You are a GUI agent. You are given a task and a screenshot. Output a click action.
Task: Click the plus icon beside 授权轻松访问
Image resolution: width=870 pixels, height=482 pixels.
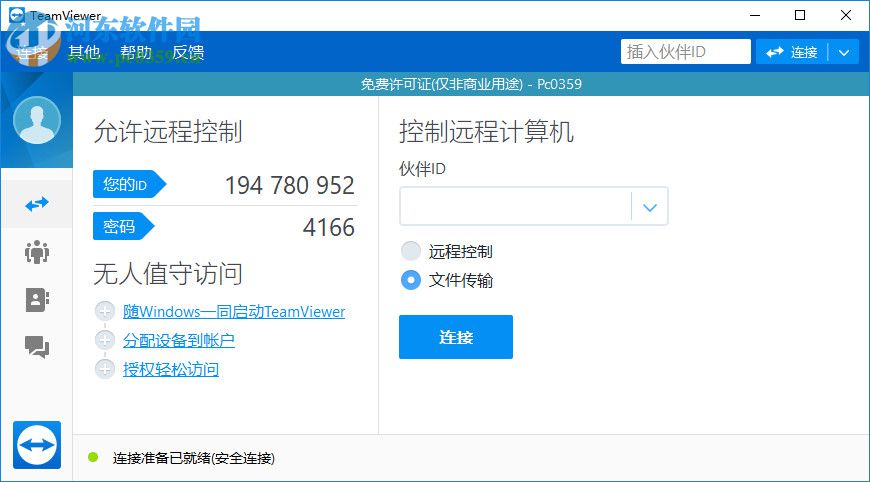tap(104, 369)
